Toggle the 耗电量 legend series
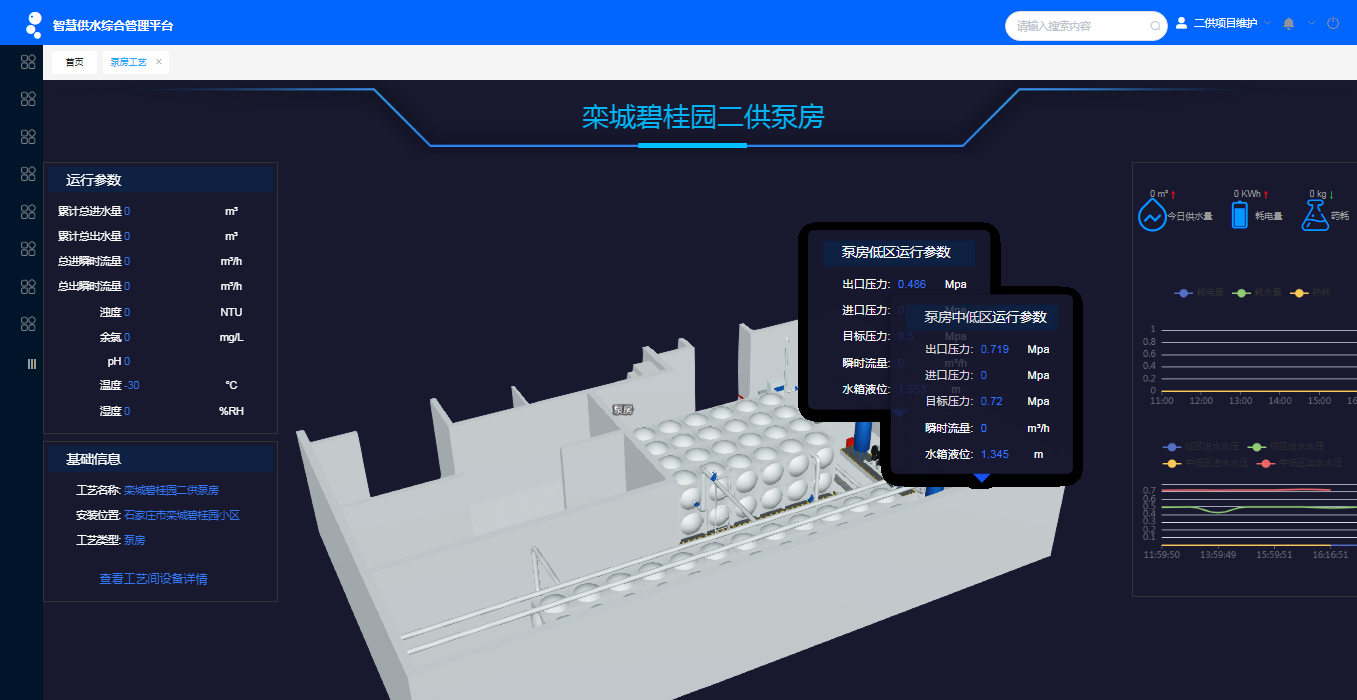Screen dimensions: 1357x700 tap(1199, 293)
